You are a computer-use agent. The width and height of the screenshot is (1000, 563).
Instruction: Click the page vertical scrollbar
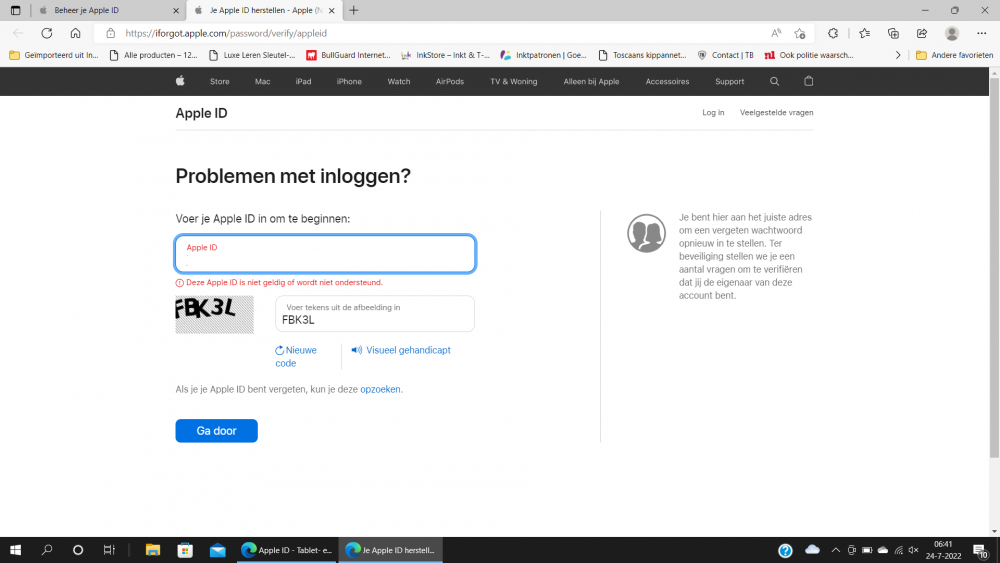(x=994, y=268)
